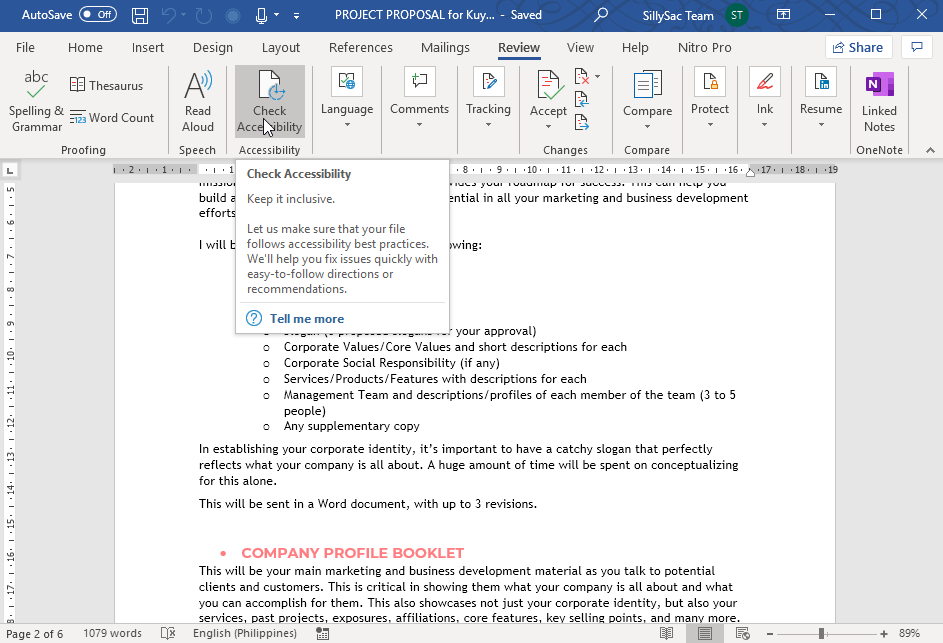The image size is (943, 643).
Task: Click the zoom in plus button
Action: click(x=883, y=633)
